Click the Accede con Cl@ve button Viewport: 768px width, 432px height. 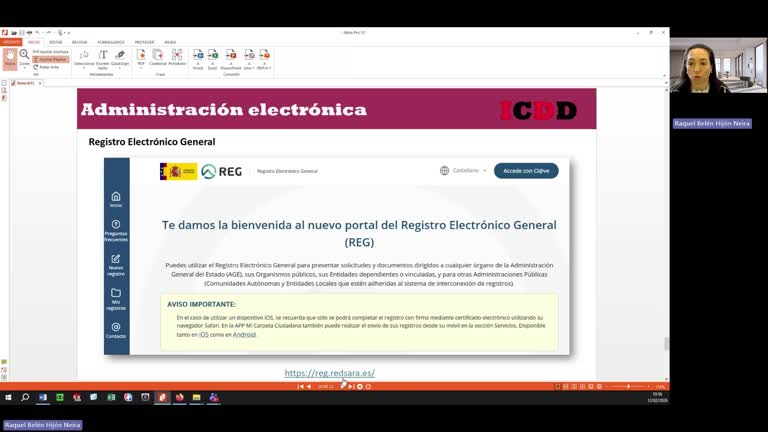(x=526, y=170)
